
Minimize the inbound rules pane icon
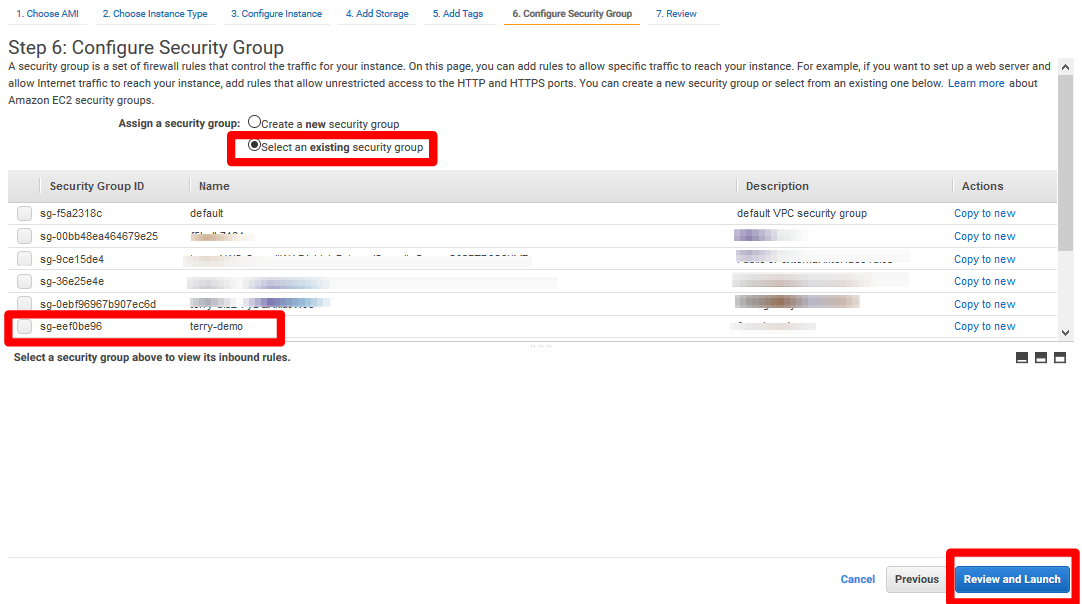(x=1022, y=358)
